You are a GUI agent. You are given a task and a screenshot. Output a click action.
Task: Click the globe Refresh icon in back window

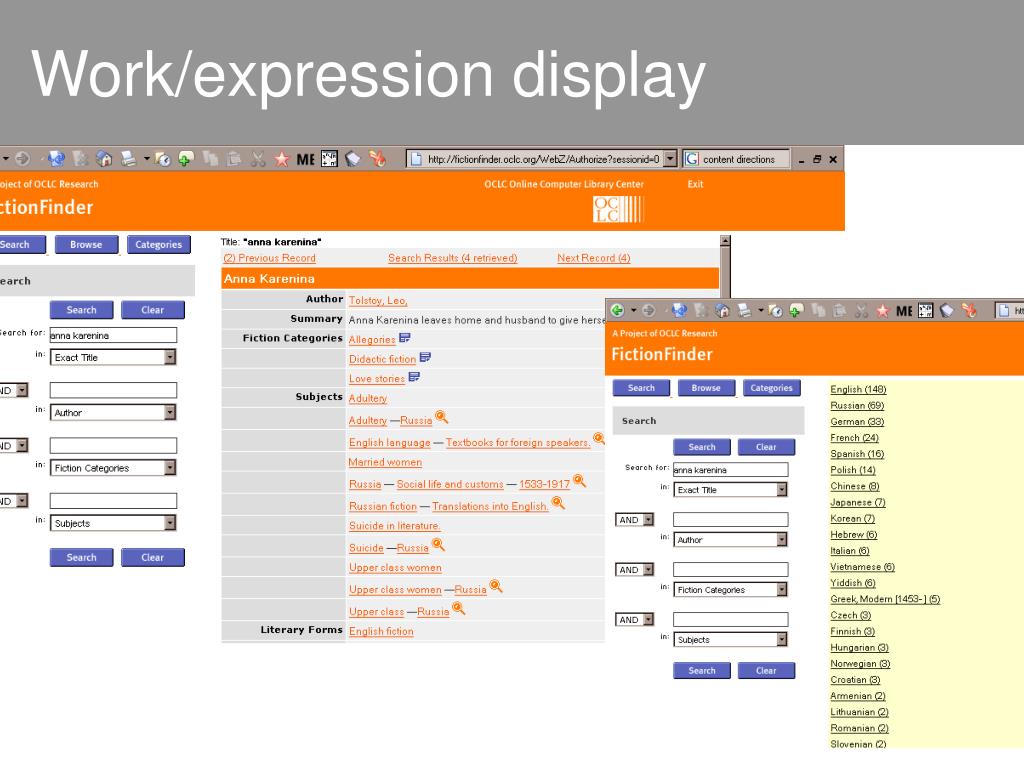point(56,158)
